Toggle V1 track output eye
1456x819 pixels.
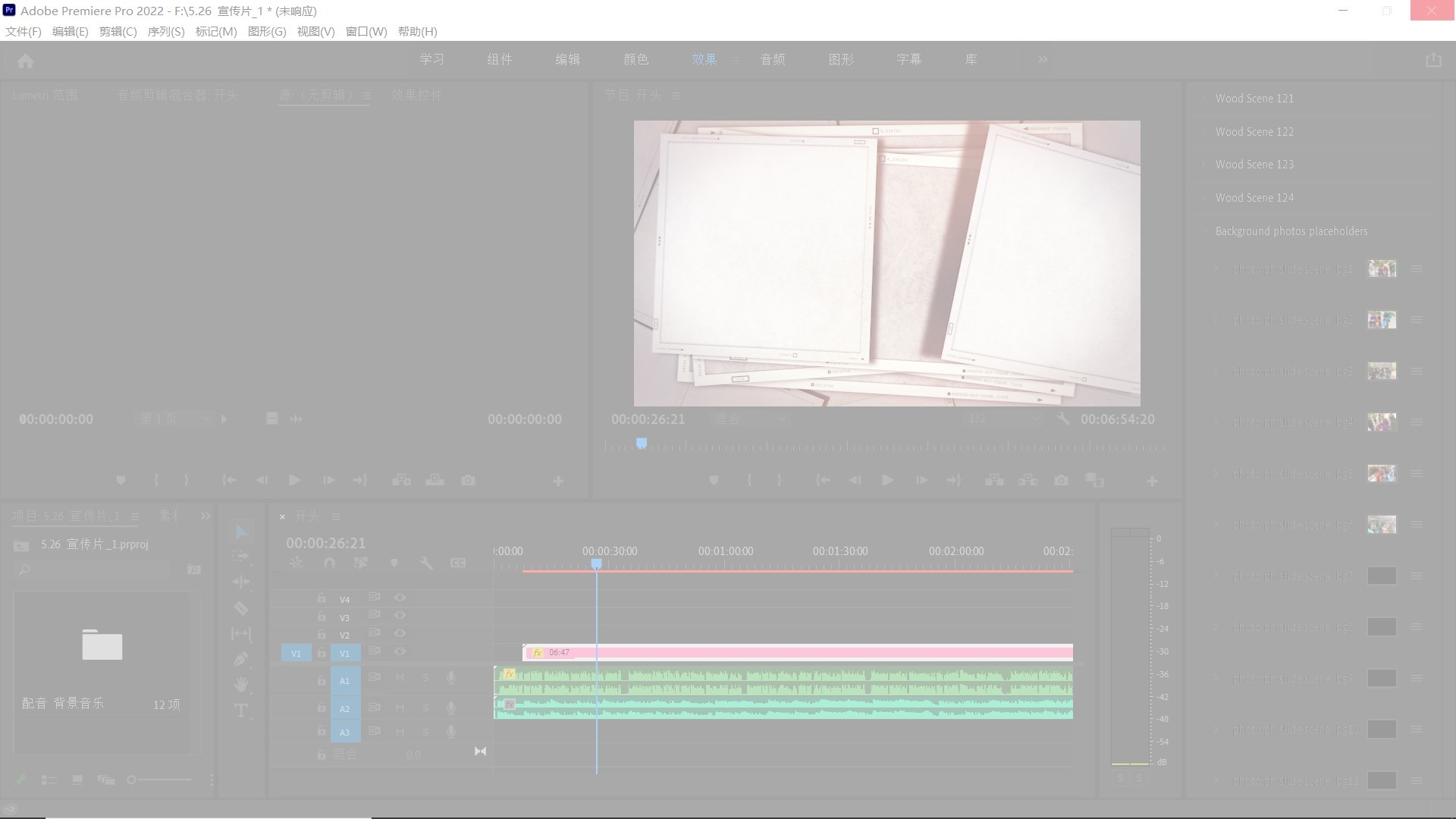(x=400, y=652)
